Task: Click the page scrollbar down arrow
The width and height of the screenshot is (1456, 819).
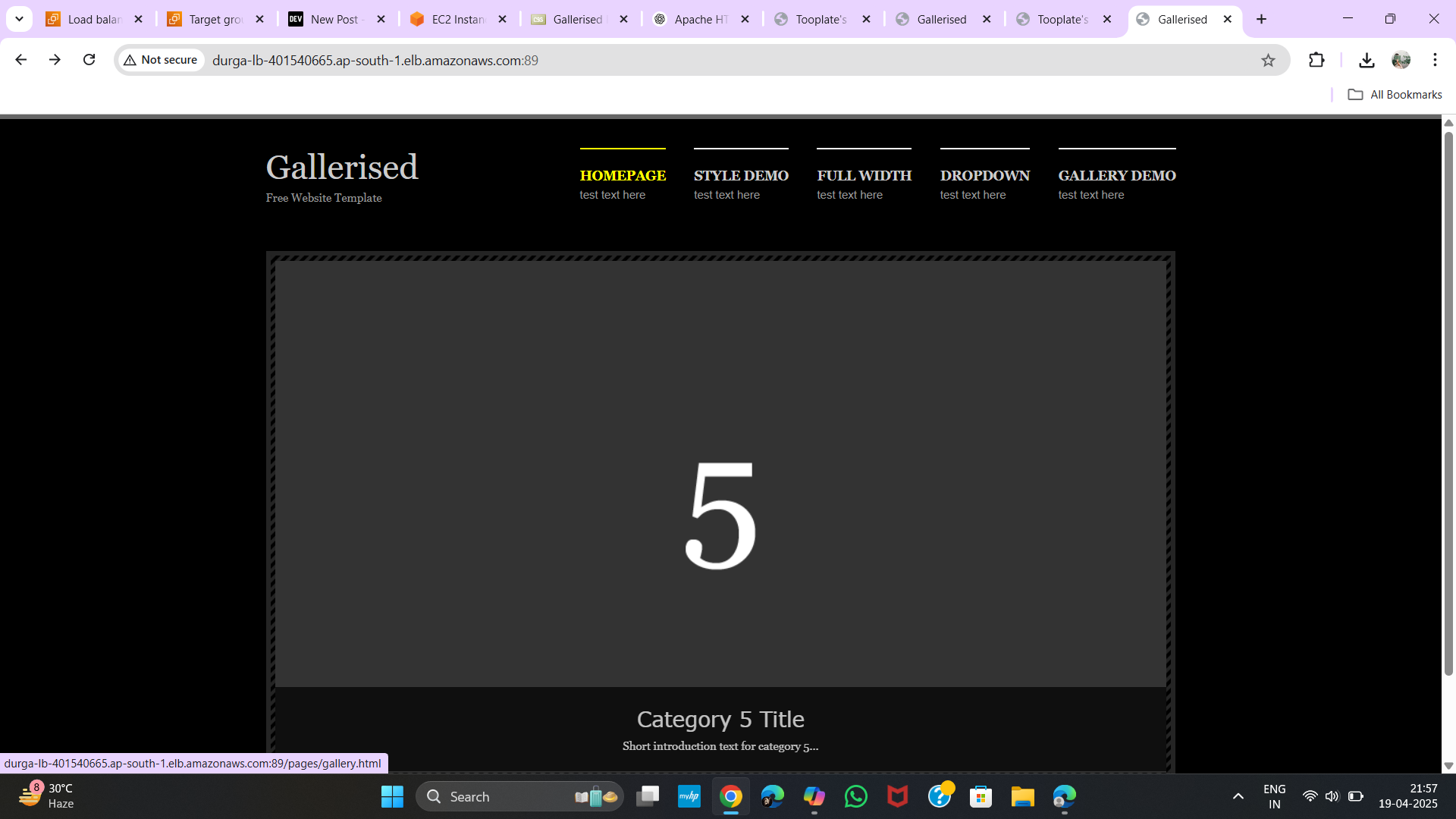Action: (x=1448, y=766)
